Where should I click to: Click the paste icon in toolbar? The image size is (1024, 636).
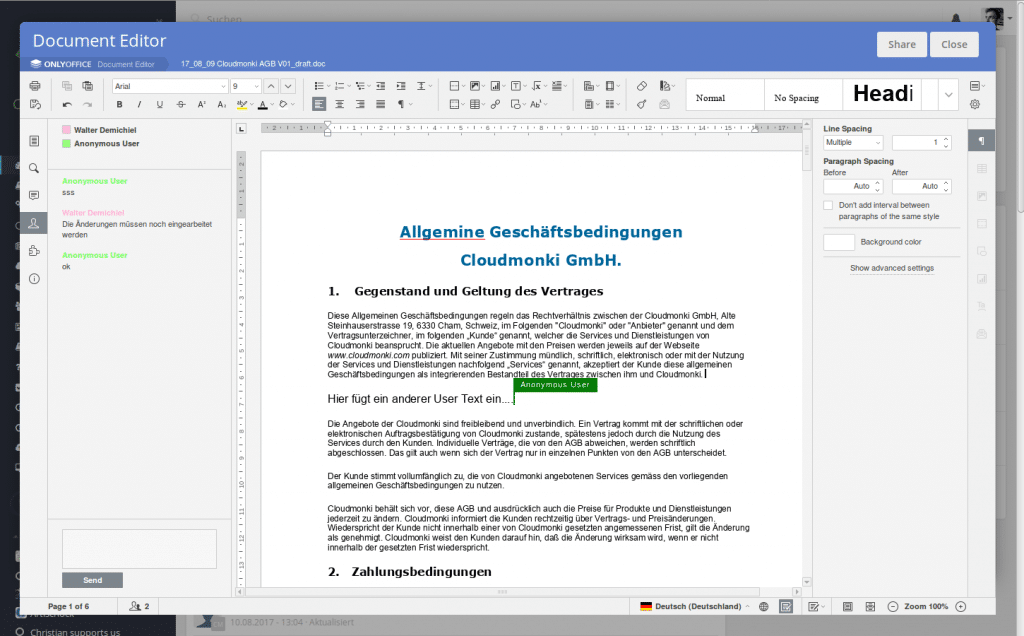coord(88,86)
